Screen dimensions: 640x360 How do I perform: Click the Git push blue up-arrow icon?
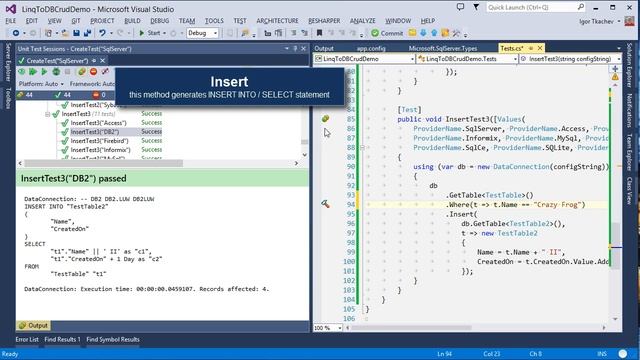(434, 33)
